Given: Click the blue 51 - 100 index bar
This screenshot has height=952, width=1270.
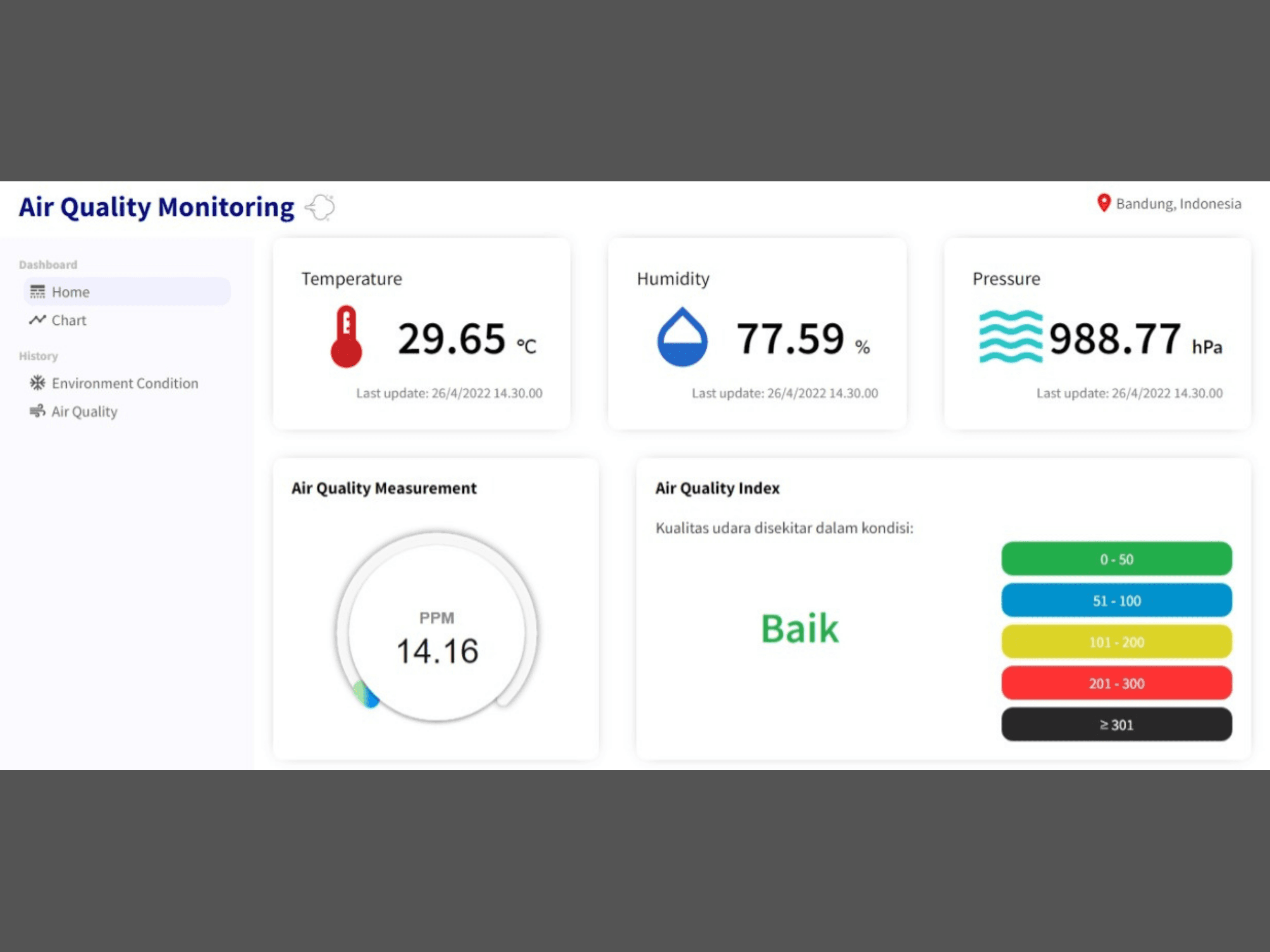Looking at the screenshot, I should [x=1116, y=600].
